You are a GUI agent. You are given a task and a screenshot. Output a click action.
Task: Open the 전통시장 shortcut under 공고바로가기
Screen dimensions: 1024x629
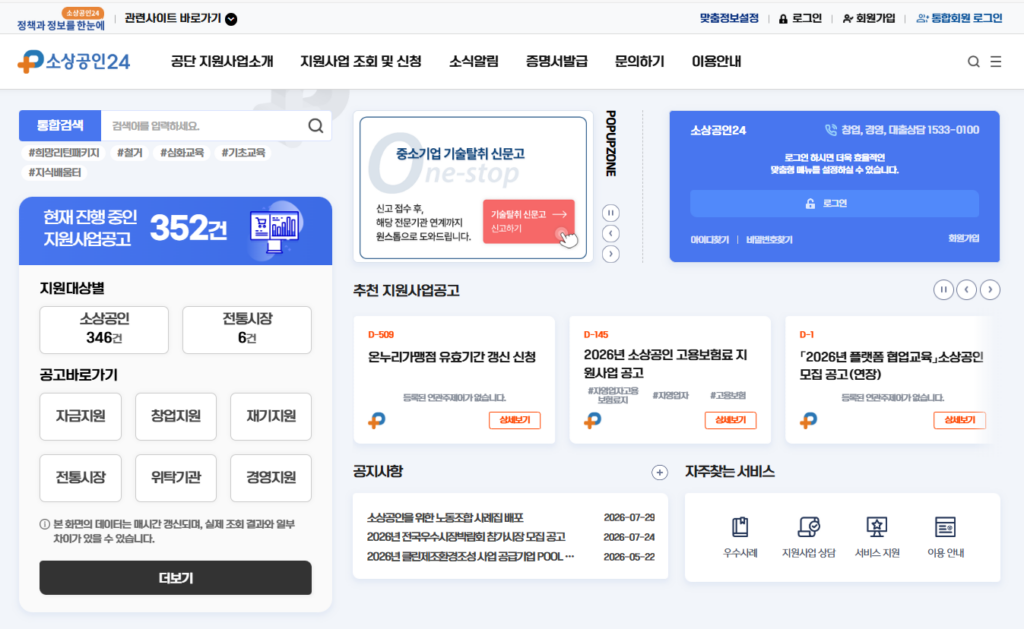[x=80, y=478]
